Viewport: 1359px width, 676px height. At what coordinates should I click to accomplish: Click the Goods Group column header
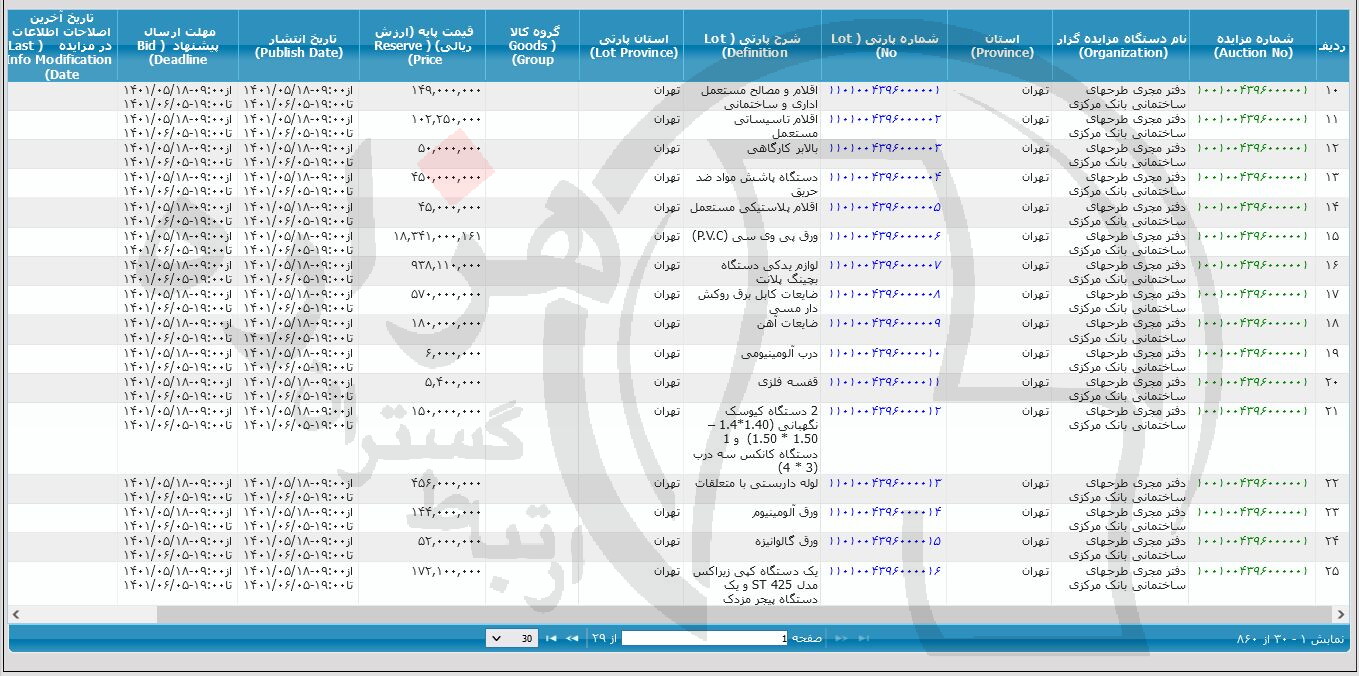532,46
